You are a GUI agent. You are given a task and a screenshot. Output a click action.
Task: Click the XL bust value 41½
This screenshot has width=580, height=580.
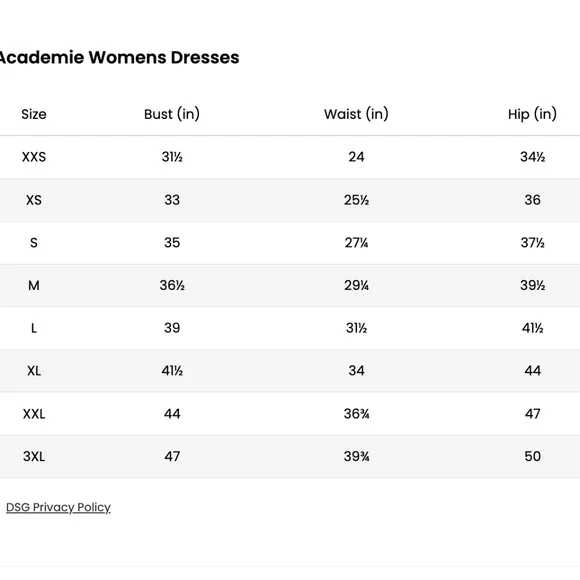pyautogui.click(x=172, y=371)
